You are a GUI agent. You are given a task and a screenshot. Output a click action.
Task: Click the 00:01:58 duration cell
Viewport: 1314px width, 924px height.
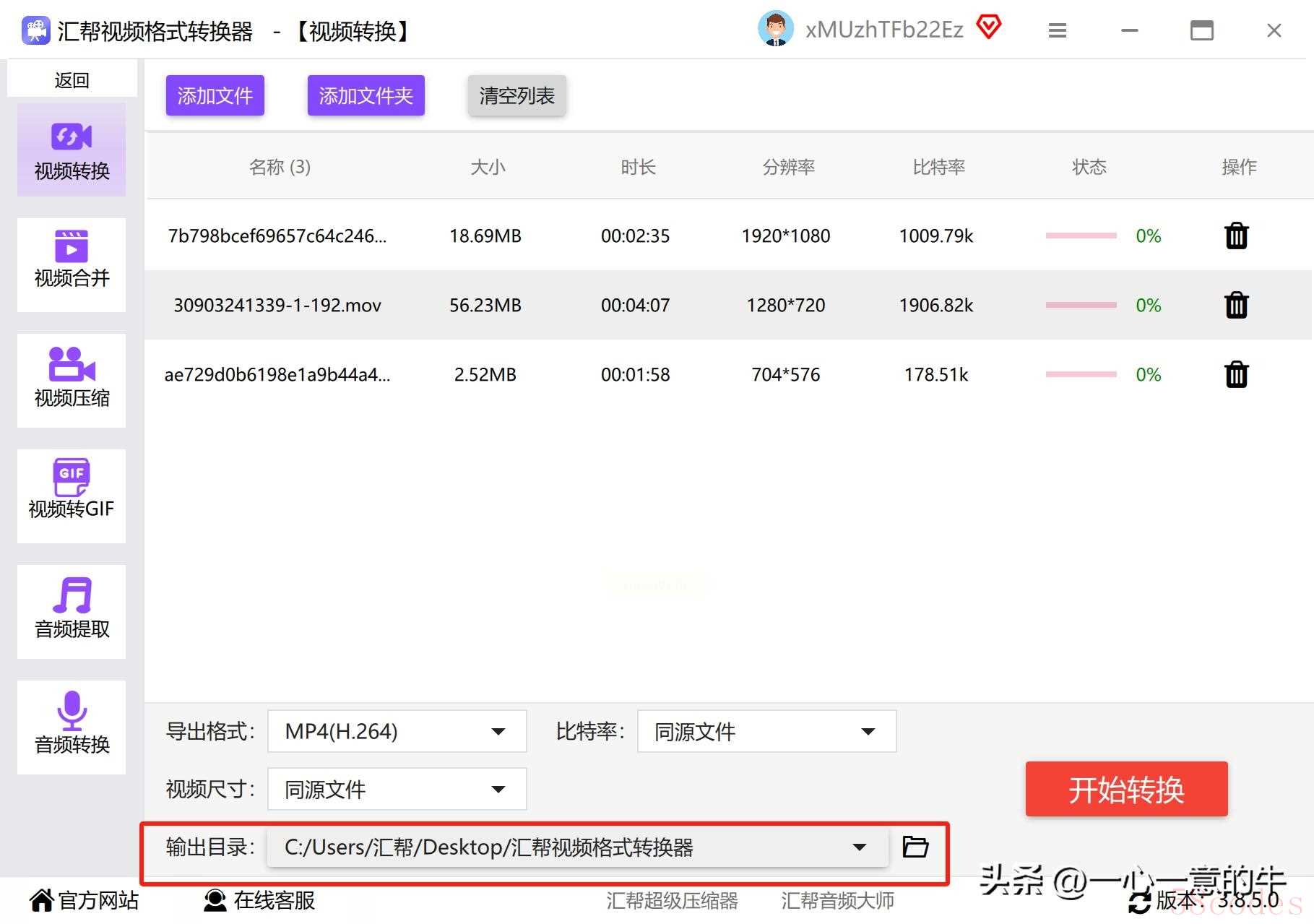(x=636, y=375)
